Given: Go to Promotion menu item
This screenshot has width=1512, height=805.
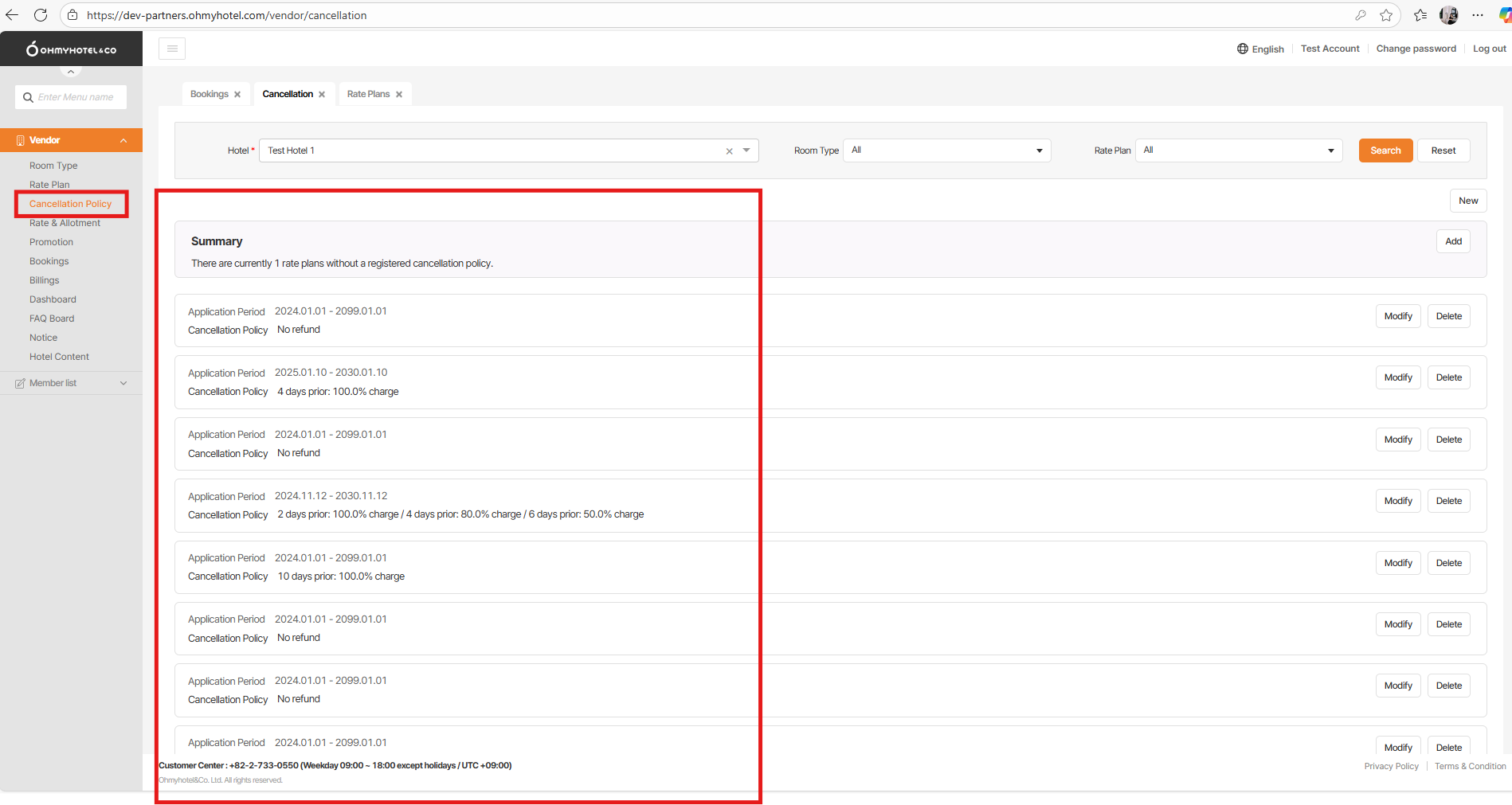Looking at the screenshot, I should [51, 242].
